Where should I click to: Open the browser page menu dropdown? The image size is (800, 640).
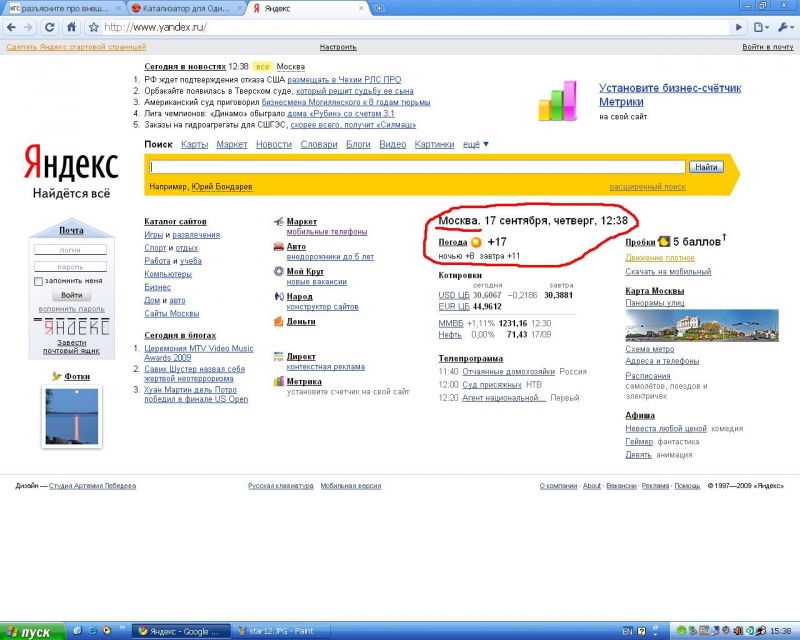tap(761, 28)
